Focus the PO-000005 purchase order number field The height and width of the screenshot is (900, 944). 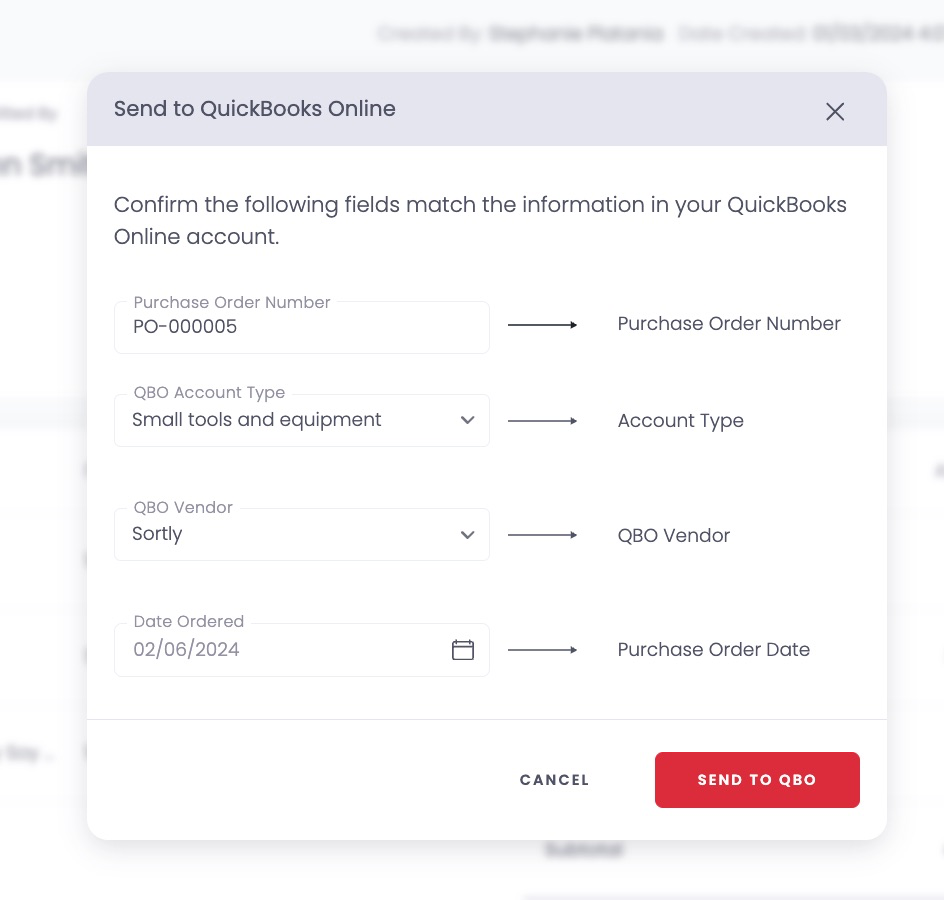coord(302,327)
